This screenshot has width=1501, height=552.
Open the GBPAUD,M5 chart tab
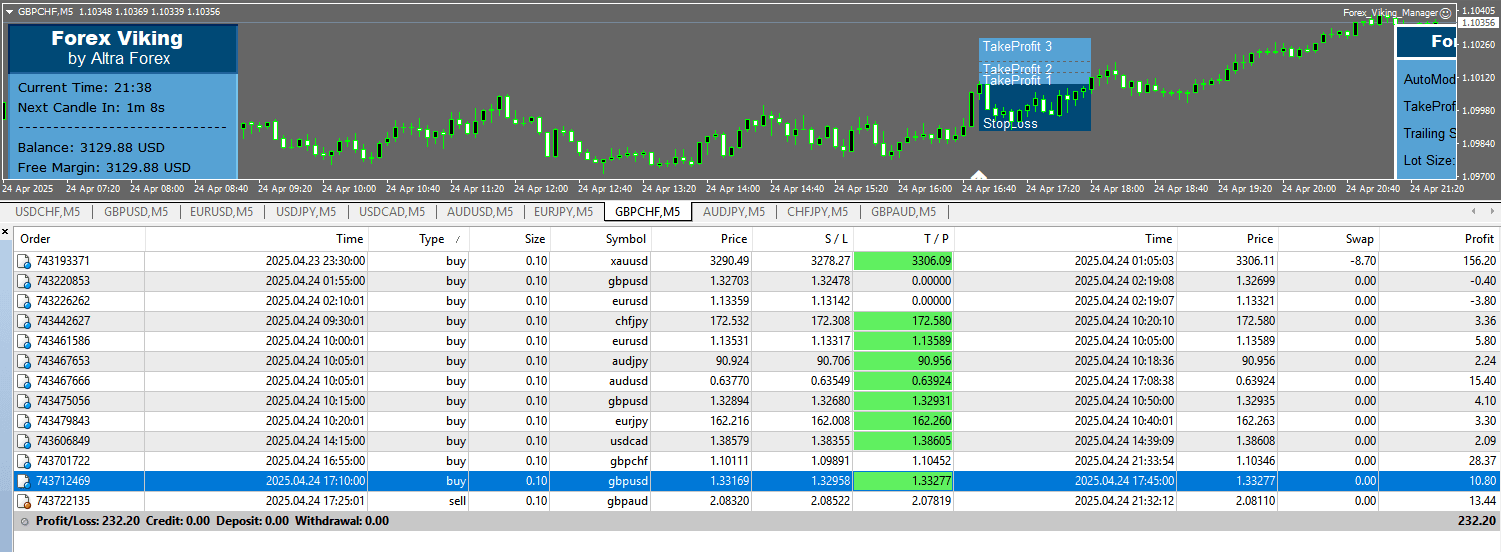pyautogui.click(x=903, y=211)
